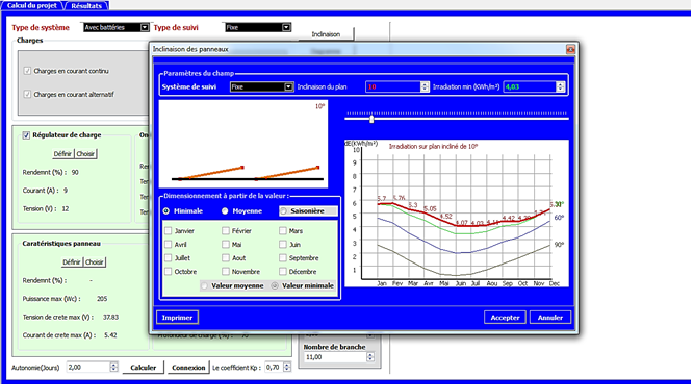Select the Moyenne radio button
The image size is (691, 384).
[x=225, y=211]
